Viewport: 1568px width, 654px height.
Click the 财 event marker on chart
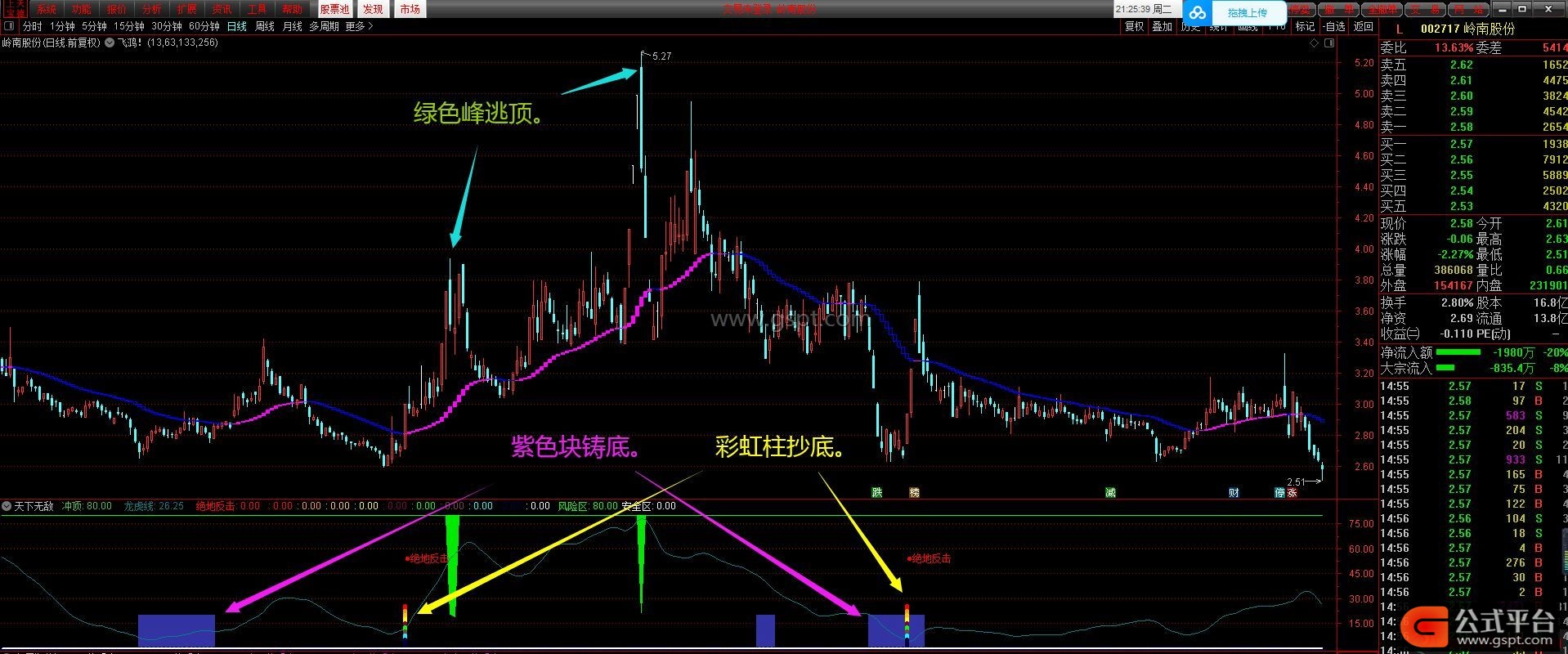click(1233, 492)
